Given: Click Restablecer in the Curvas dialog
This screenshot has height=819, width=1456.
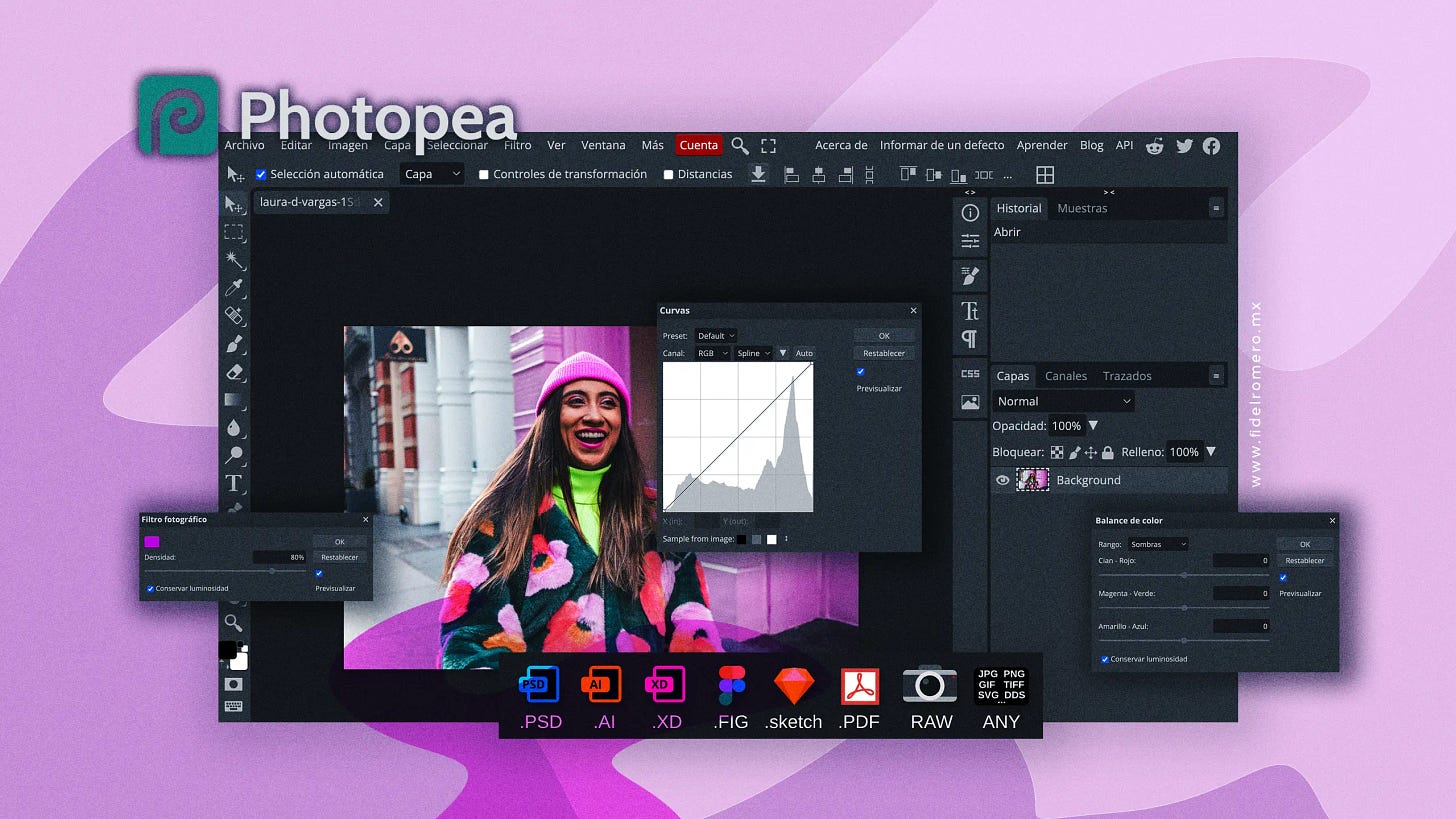Looking at the screenshot, I should (x=884, y=353).
